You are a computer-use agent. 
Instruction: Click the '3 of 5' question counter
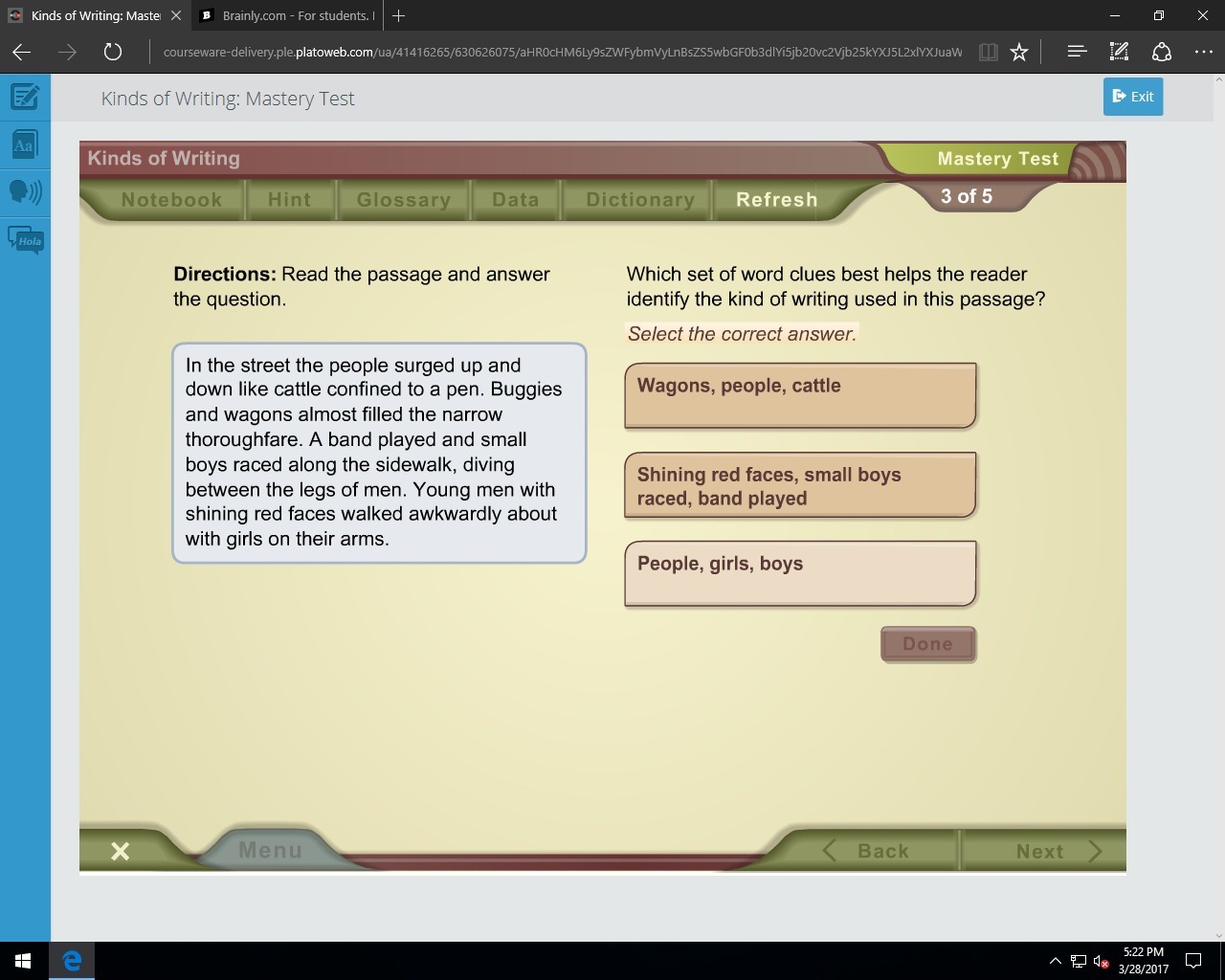point(967,196)
